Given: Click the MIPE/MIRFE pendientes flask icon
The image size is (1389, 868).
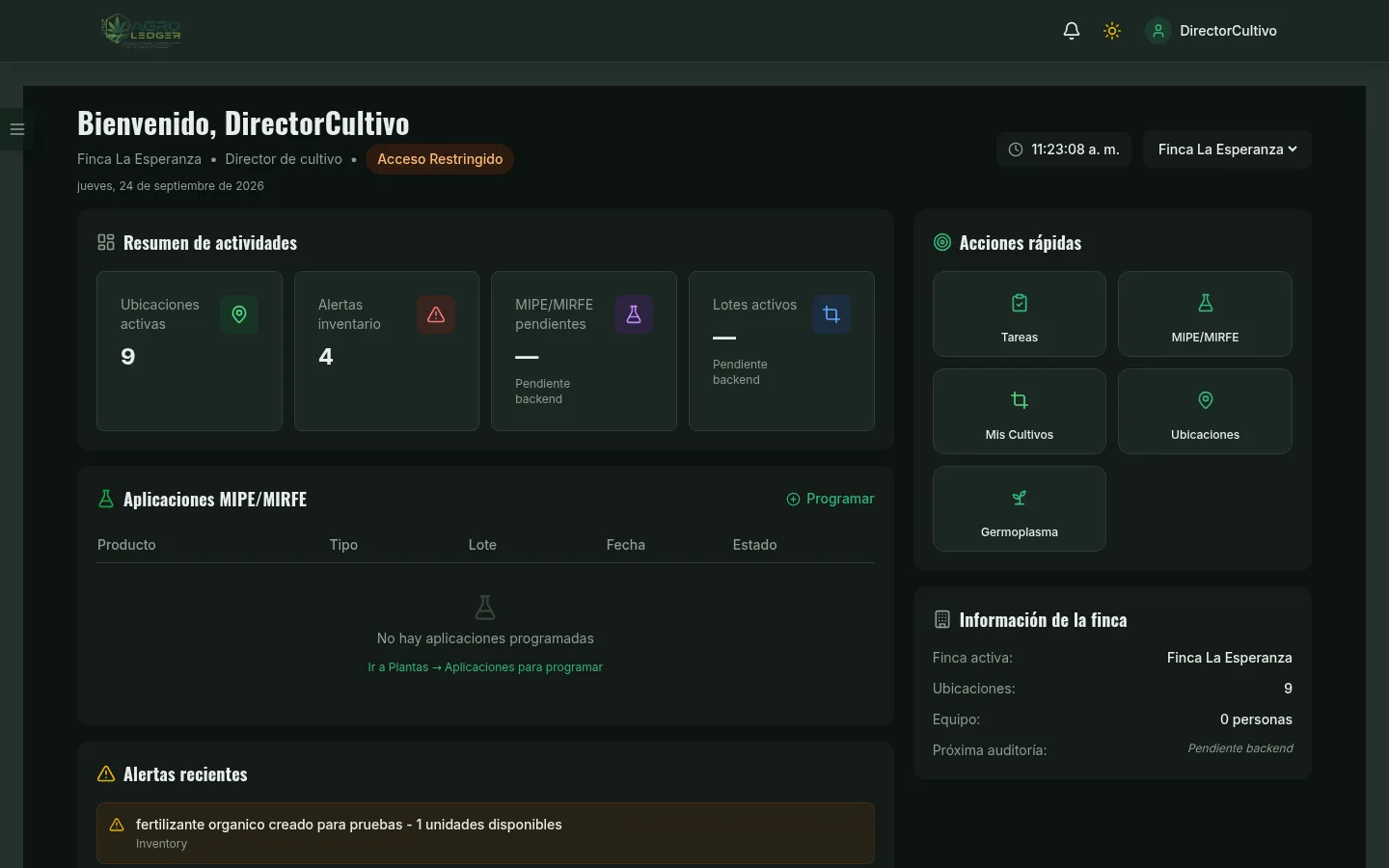Looking at the screenshot, I should click(x=634, y=314).
